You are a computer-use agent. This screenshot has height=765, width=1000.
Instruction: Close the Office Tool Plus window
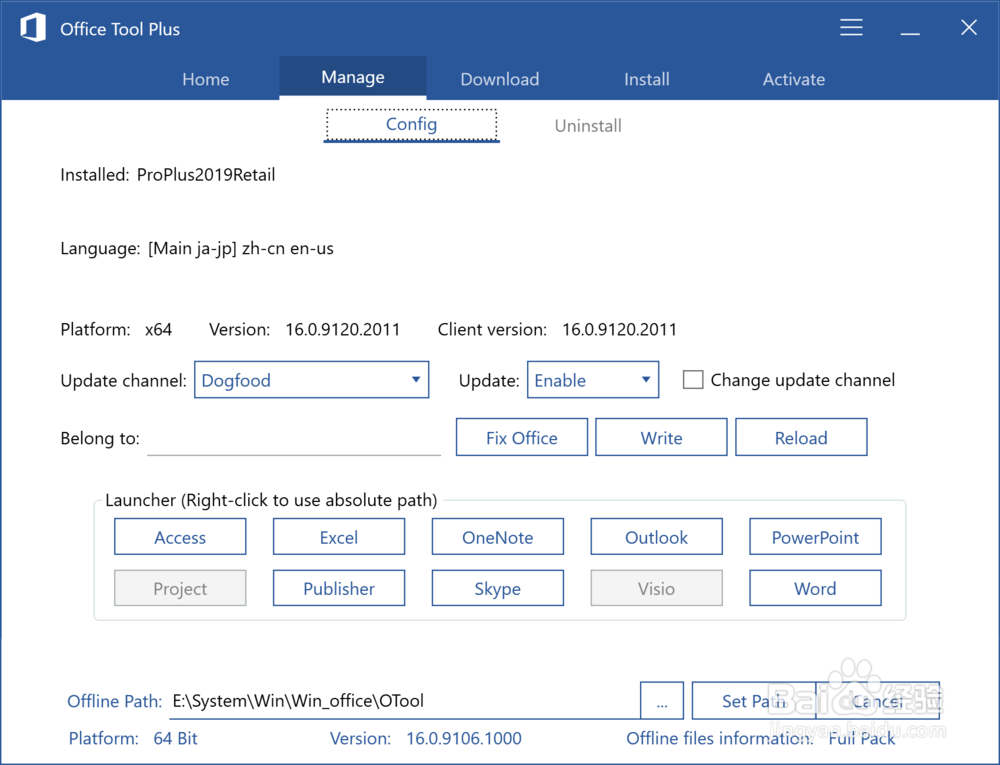pos(969,27)
